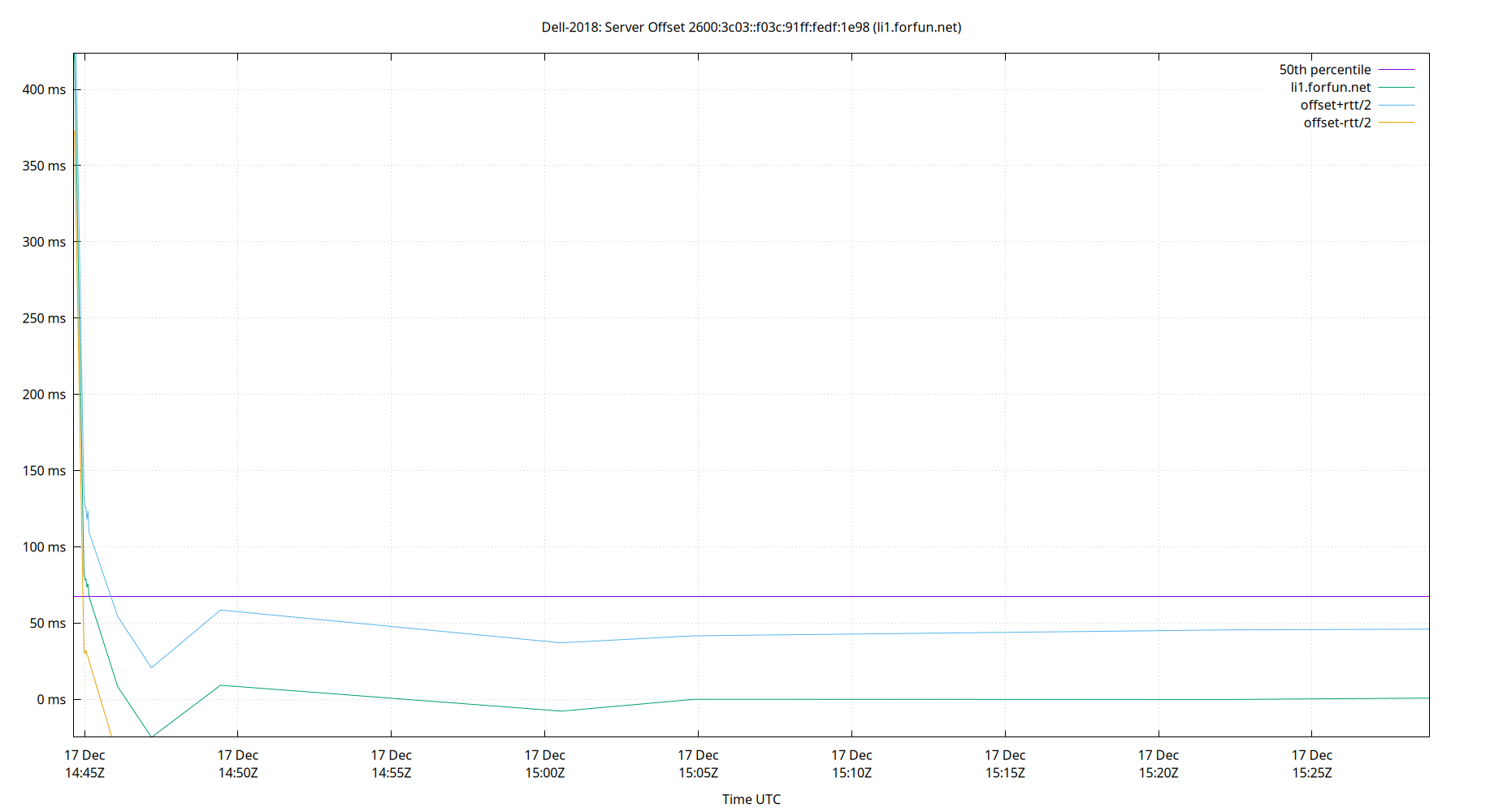Screen dimensions: 1503x812
Task: Select the "0 ms" y-axis label
Action: 51,699
